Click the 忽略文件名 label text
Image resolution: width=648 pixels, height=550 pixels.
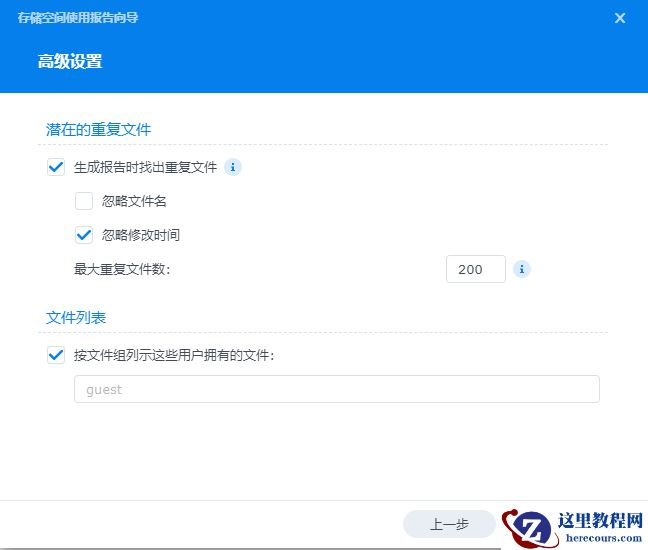[134, 201]
